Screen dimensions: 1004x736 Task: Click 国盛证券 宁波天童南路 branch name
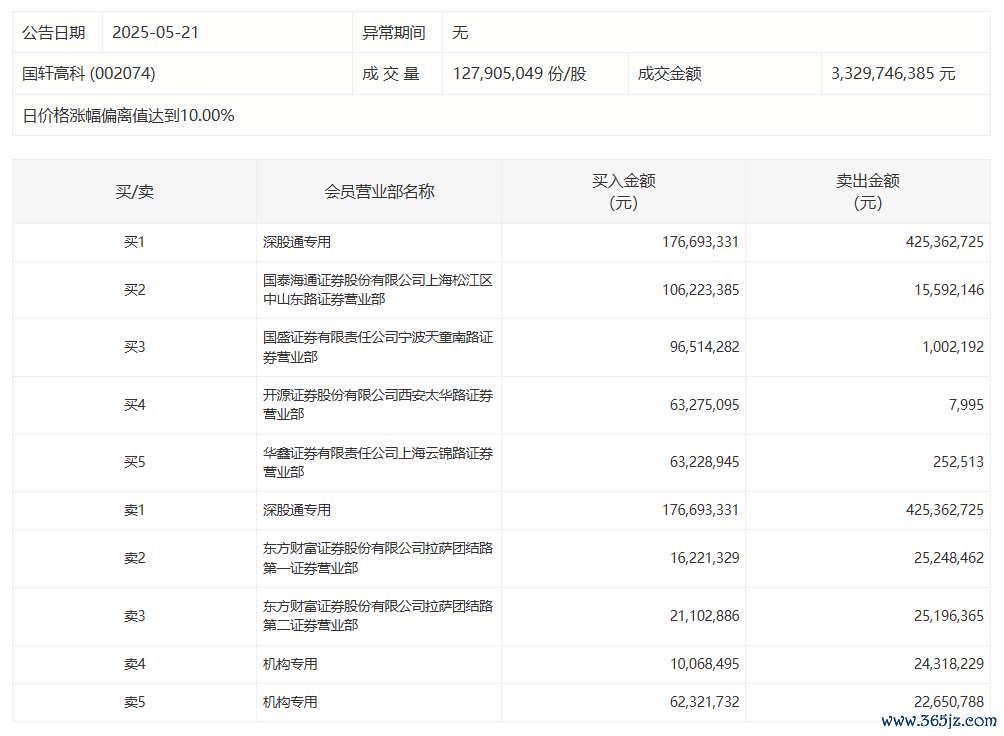[x=378, y=347]
